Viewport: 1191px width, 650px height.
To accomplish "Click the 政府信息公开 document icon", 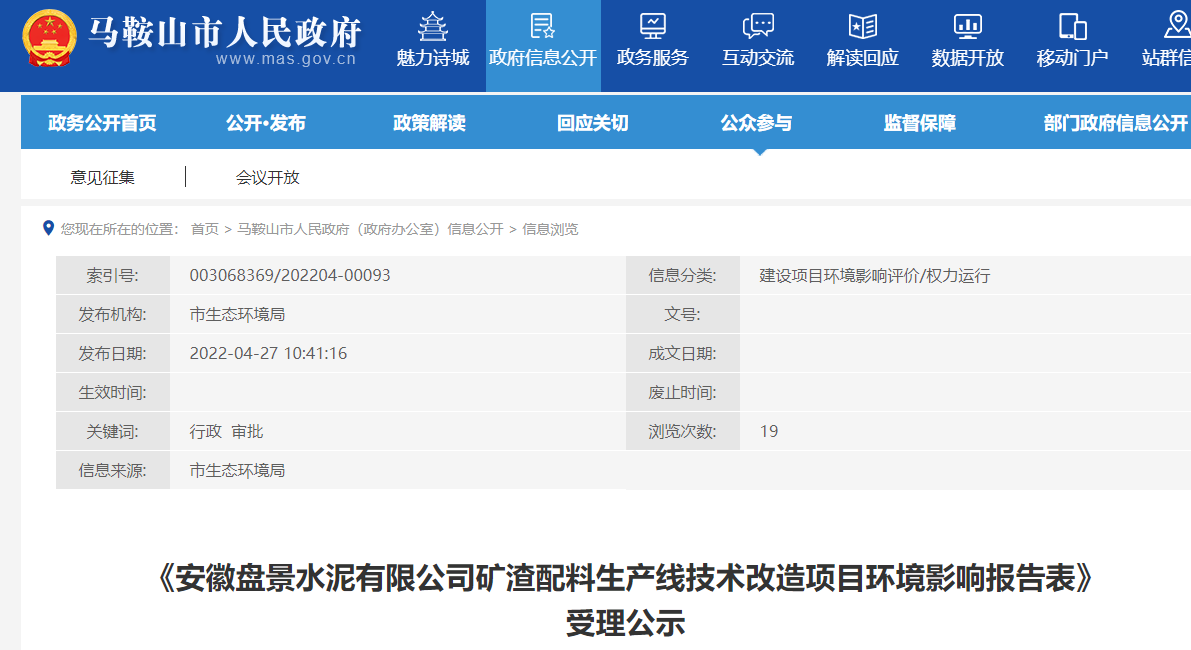I will pyautogui.click(x=542, y=26).
